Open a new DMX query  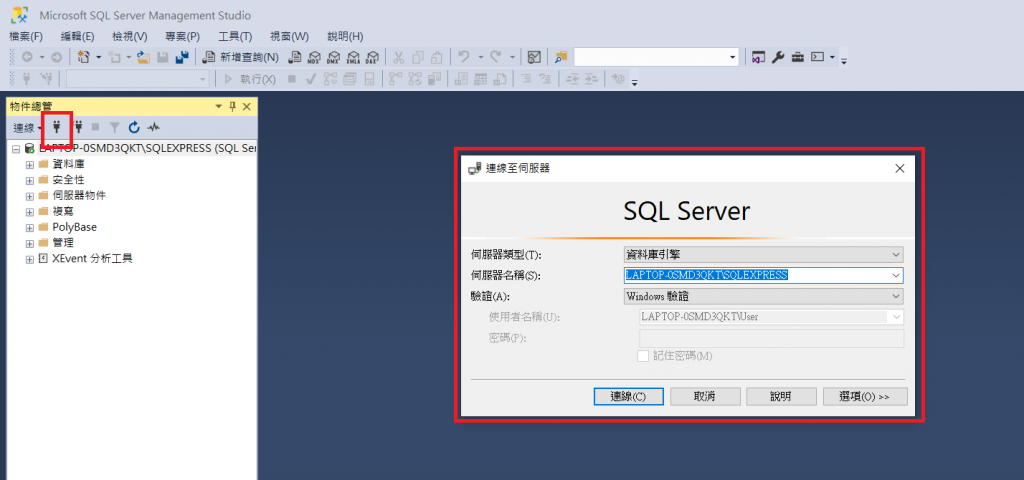334,57
